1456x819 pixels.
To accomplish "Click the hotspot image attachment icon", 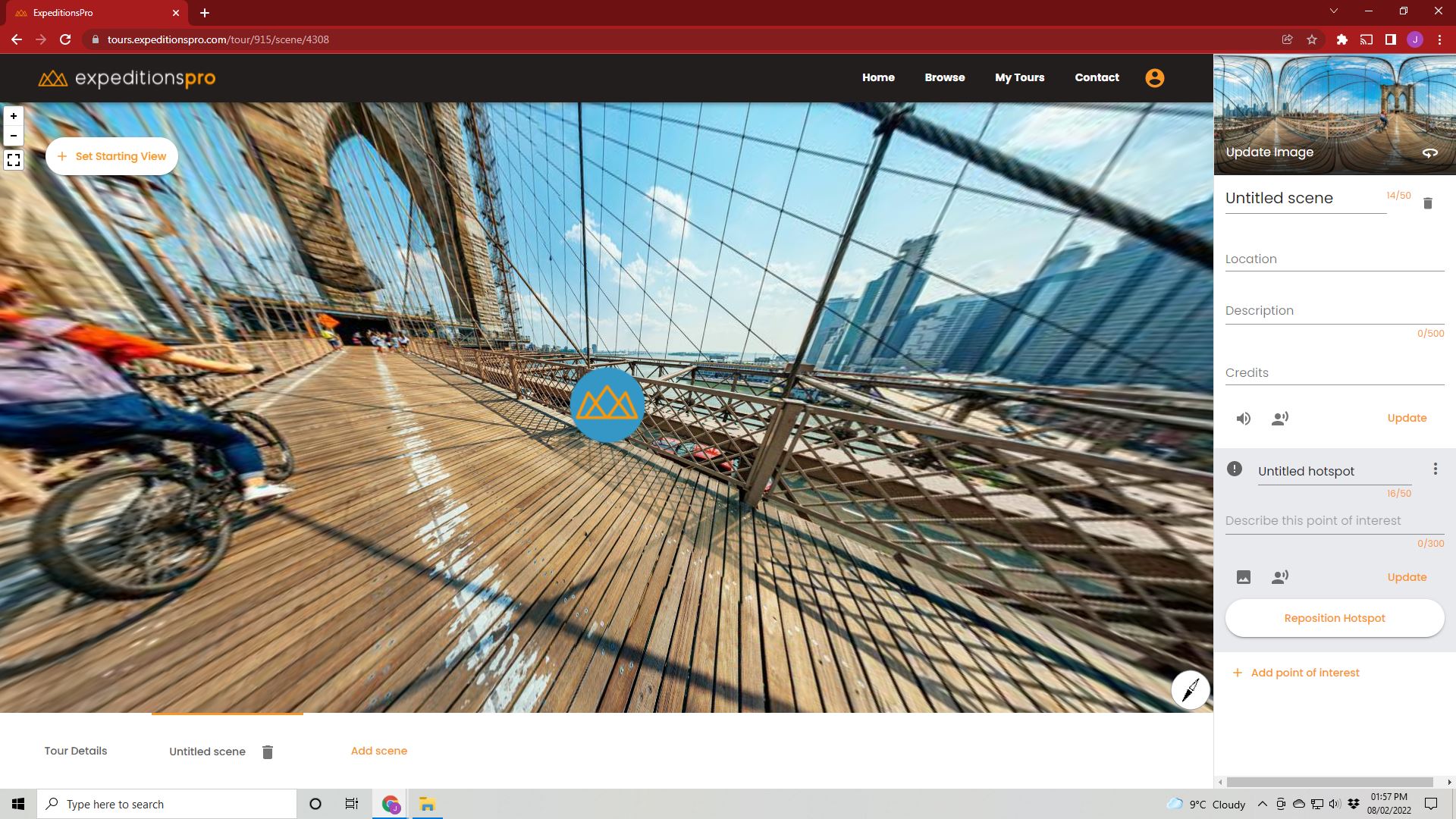I will 1243,578.
